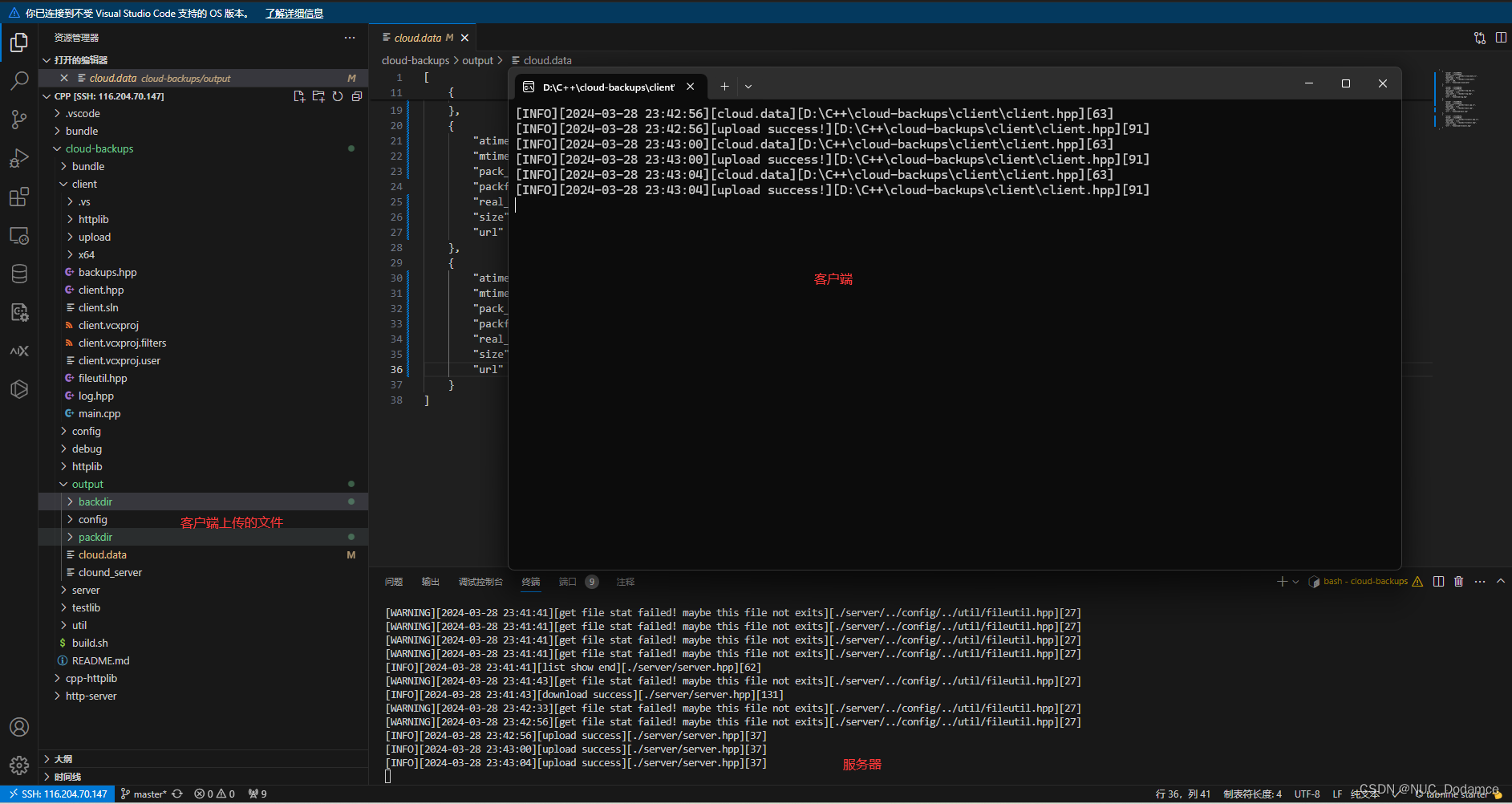Image resolution: width=1512 pixels, height=804 pixels.
Task: Click the learn more link in banner
Action: click(294, 13)
